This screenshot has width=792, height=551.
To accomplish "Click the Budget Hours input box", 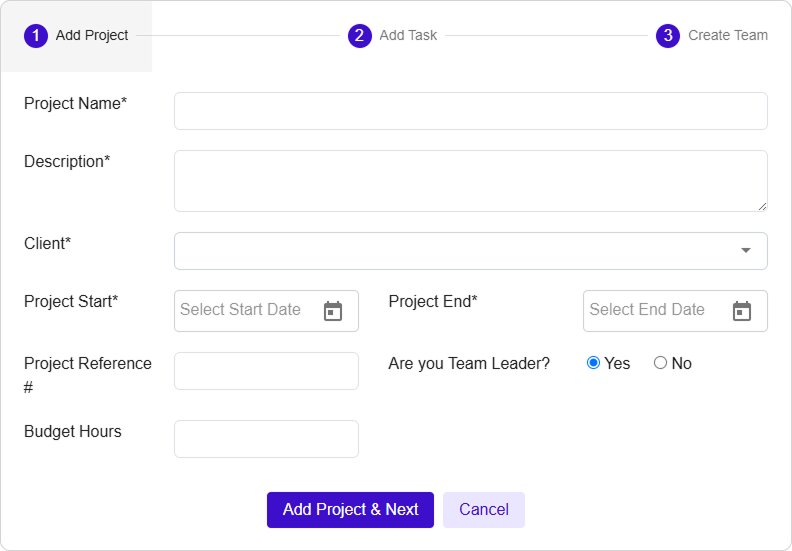I will coord(266,439).
